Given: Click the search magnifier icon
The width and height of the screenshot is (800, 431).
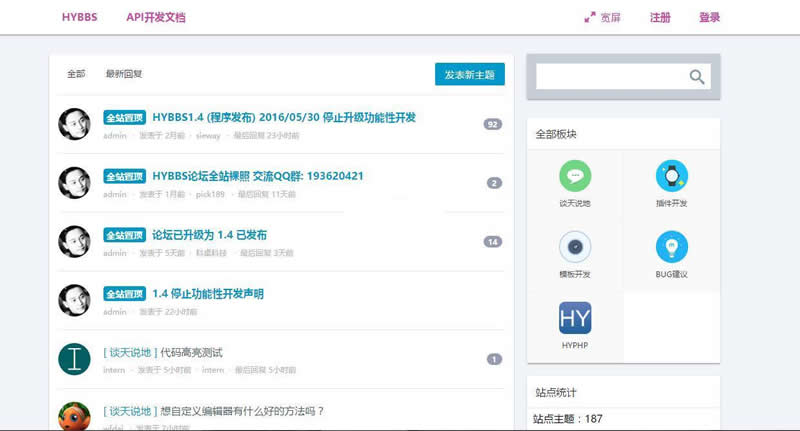Looking at the screenshot, I should pos(697,77).
